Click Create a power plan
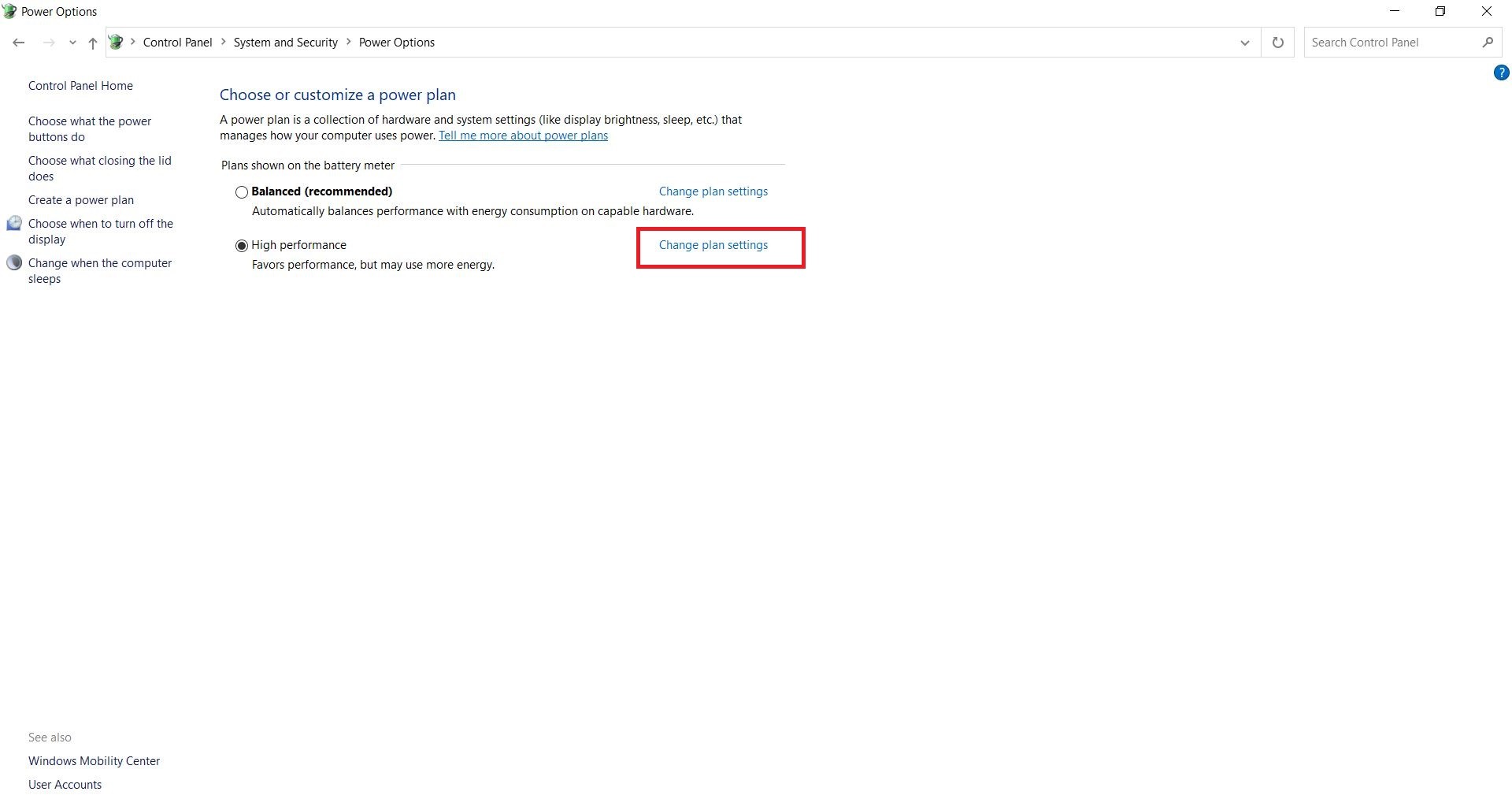This screenshot has width=1512, height=810. point(81,200)
